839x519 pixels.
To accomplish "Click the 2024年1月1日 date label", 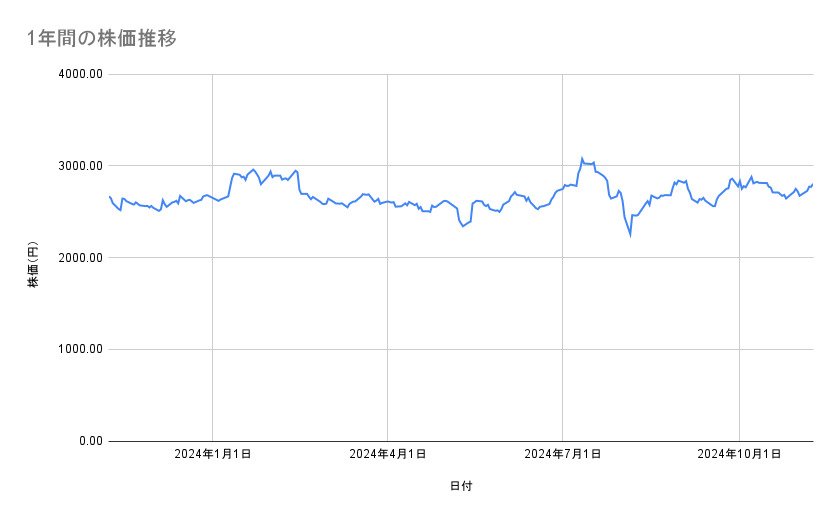I will (212, 454).
